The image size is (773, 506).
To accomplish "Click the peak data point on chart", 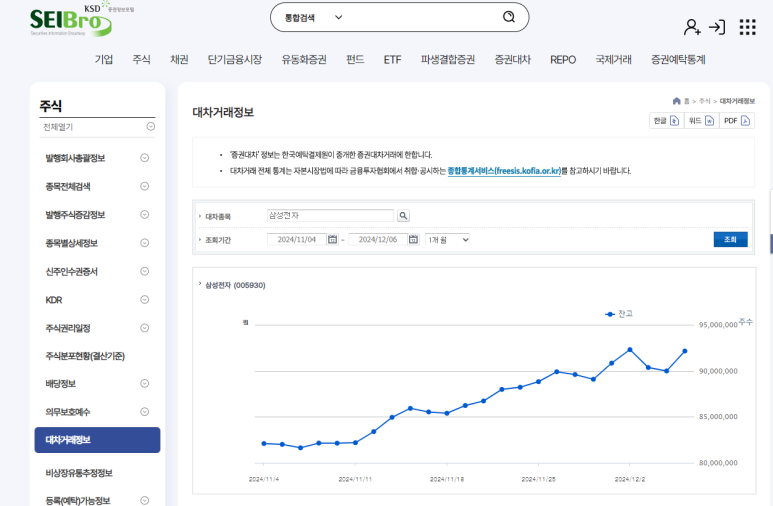I will [630, 350].
